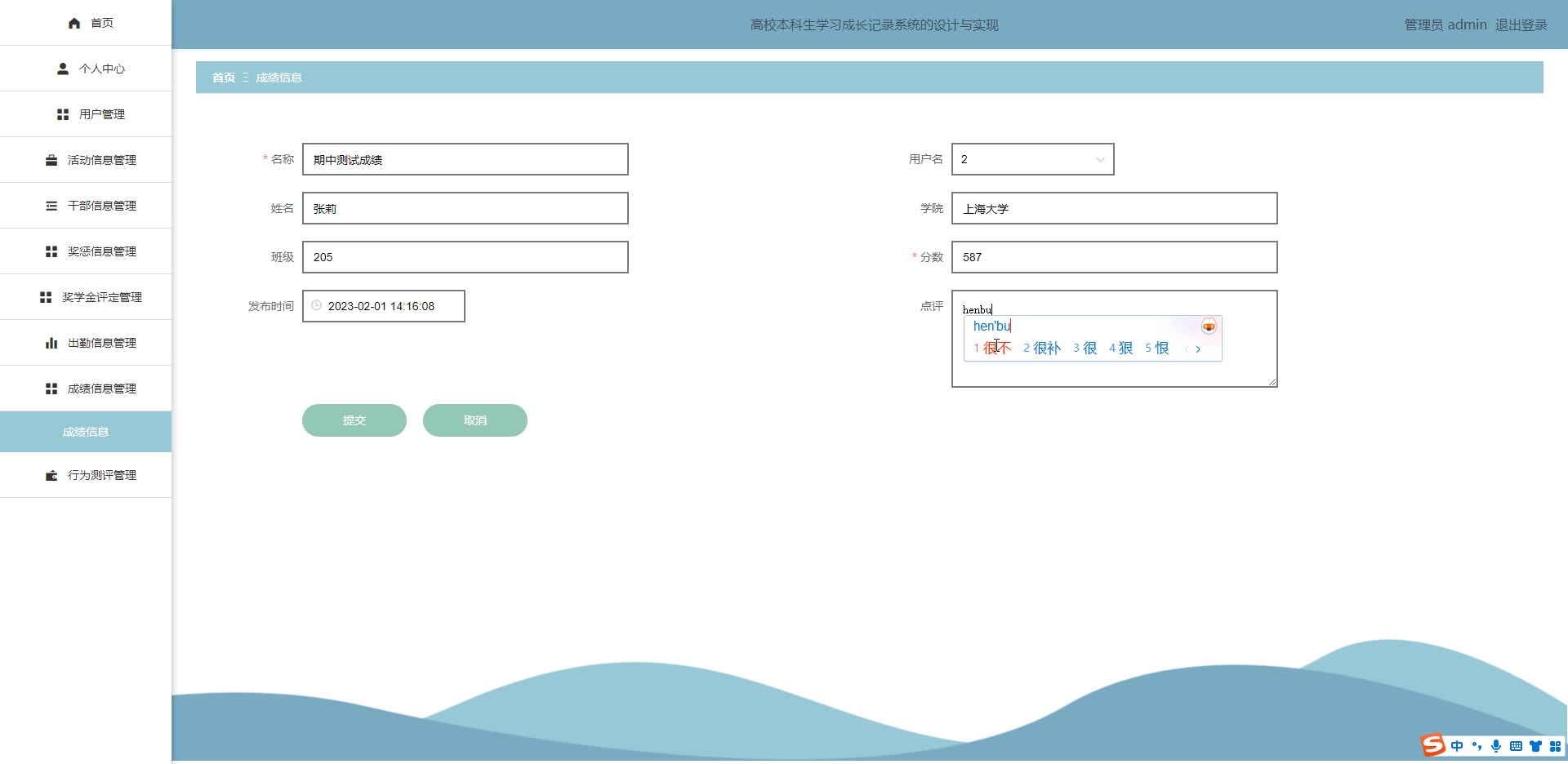Click the grid icon beside 用户管理
This screenshot has height=764, width=1568.
[x=63, y=114]
